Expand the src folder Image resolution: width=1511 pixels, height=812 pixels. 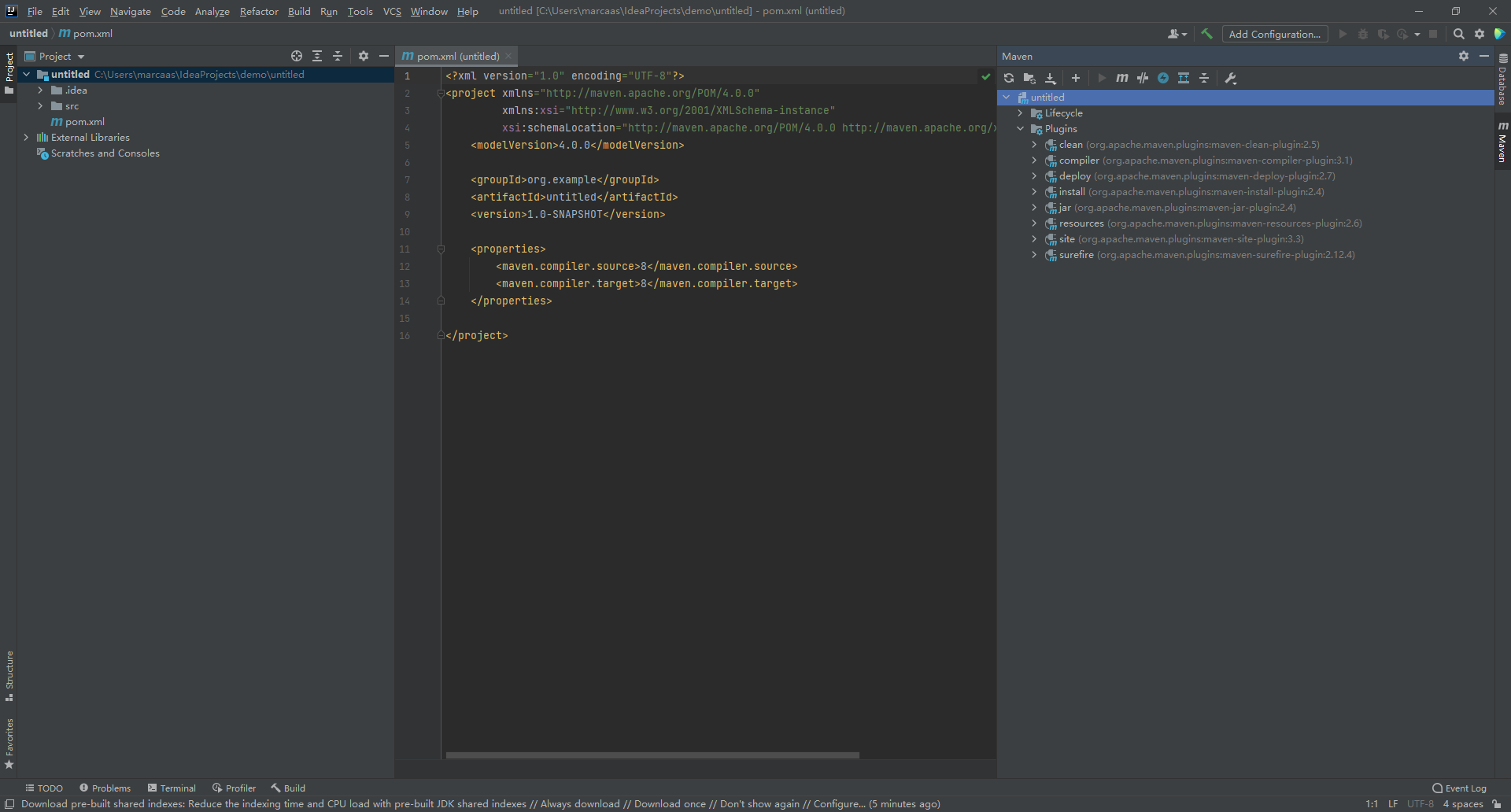[x=40, y=106]
